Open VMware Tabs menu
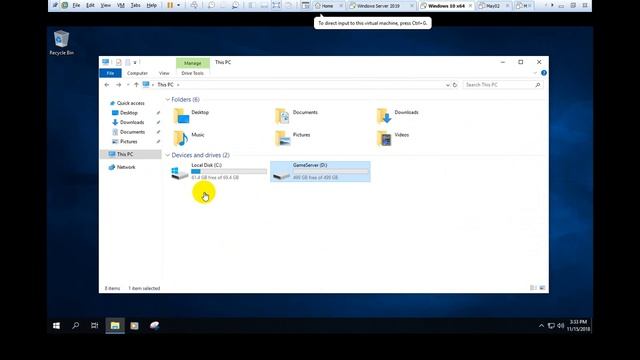The height and width of the screenshot is (360, 640). [136, 5]
